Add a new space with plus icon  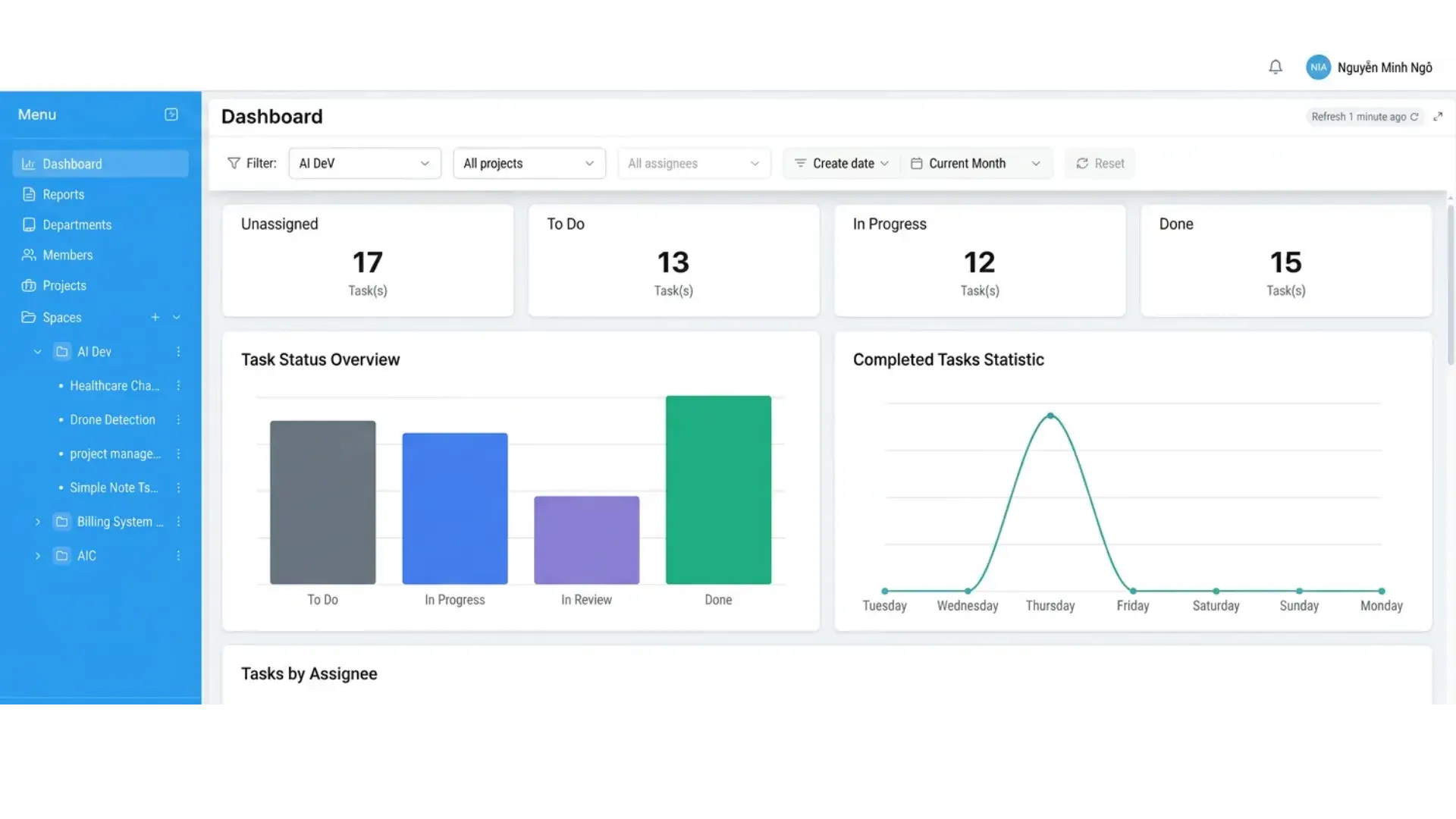[x=155, y=317]
